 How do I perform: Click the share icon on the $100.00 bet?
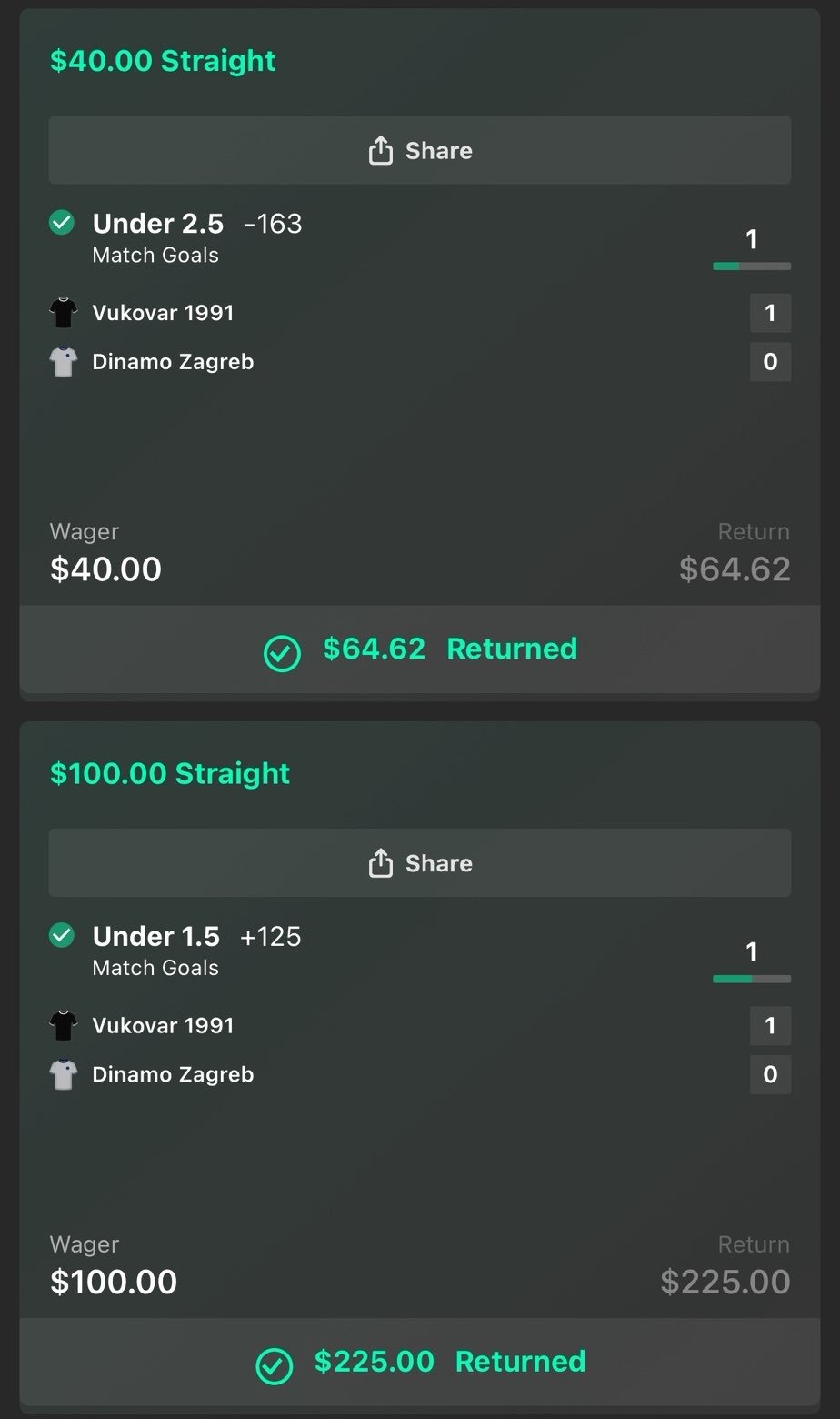pos(380,862)
